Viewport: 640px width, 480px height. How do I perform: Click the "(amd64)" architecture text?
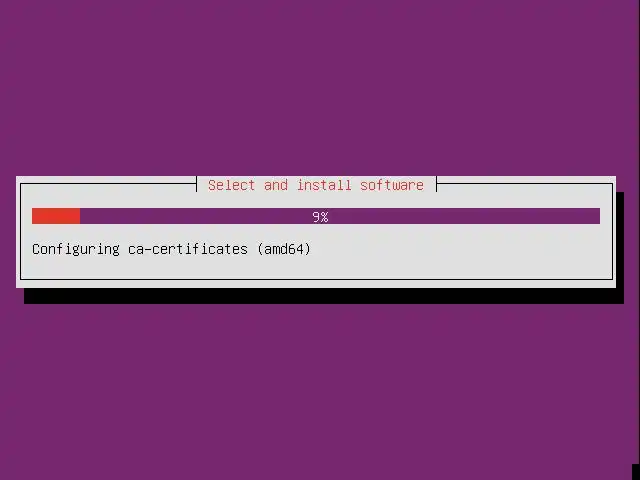pyautogui.click(x=284, y=249)
